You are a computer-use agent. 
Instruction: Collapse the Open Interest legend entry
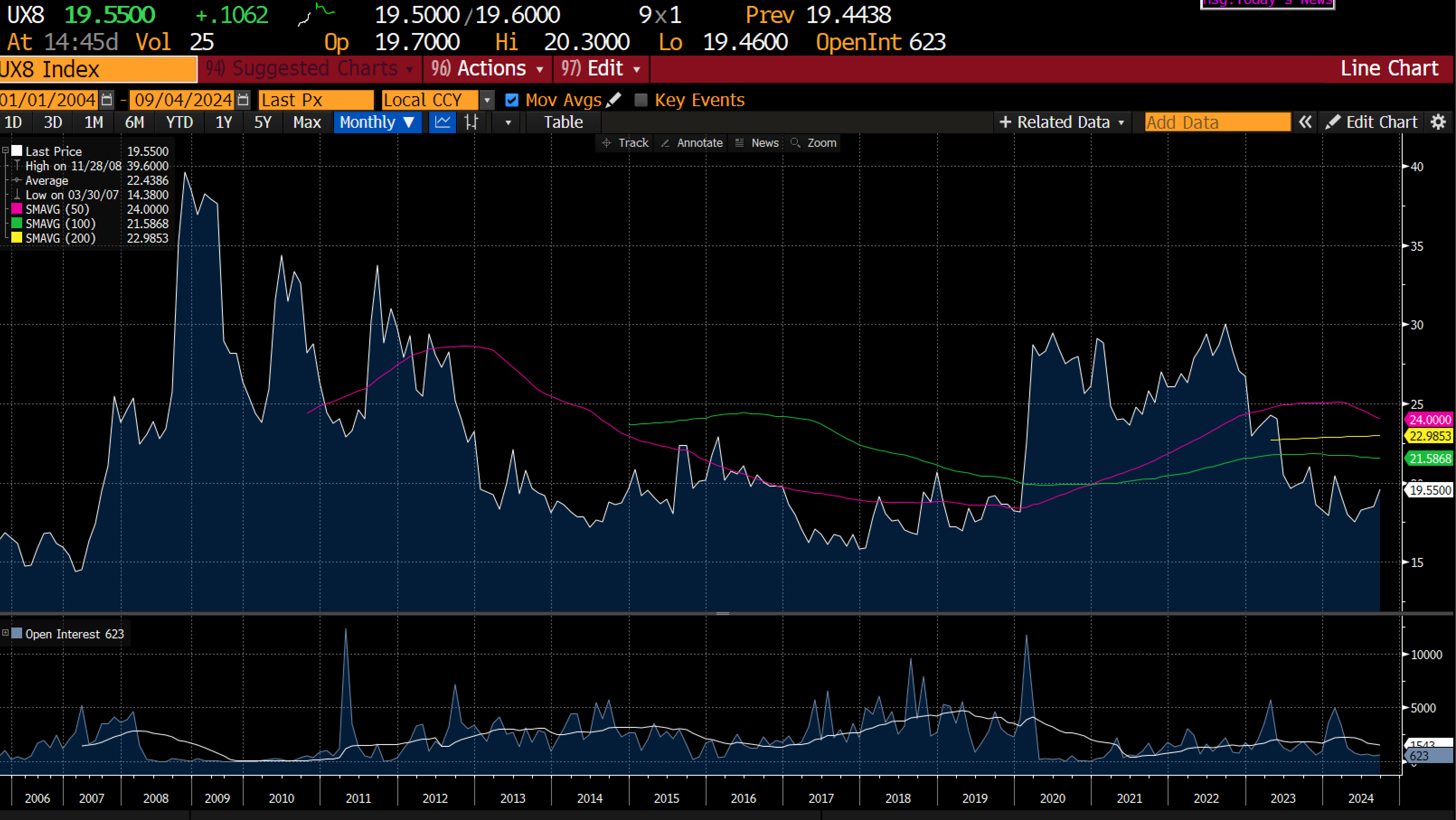point(6,633)
